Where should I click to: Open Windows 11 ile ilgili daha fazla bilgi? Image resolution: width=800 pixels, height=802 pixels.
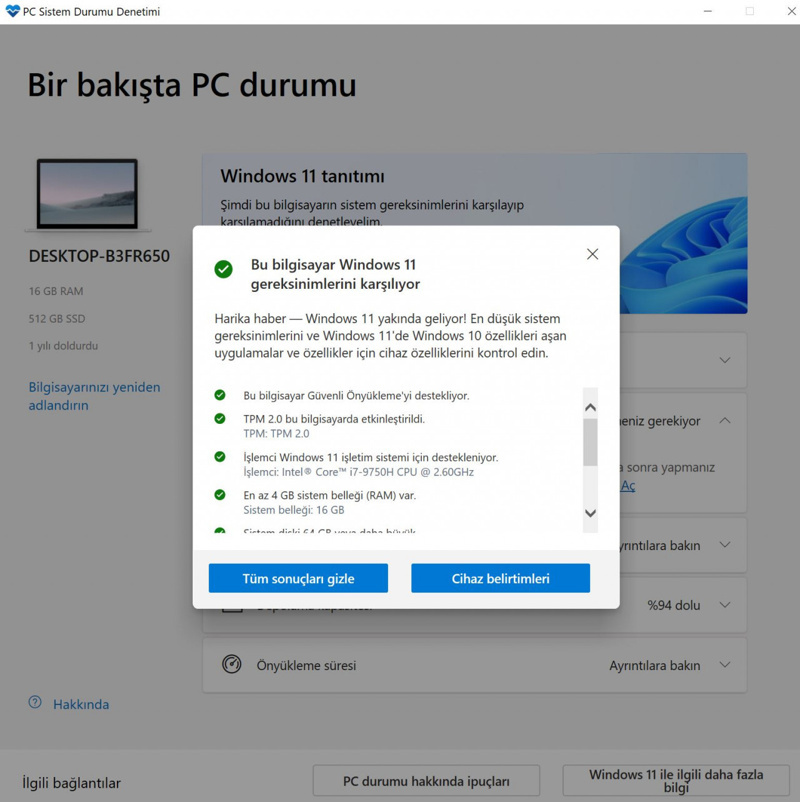(677, 781)
